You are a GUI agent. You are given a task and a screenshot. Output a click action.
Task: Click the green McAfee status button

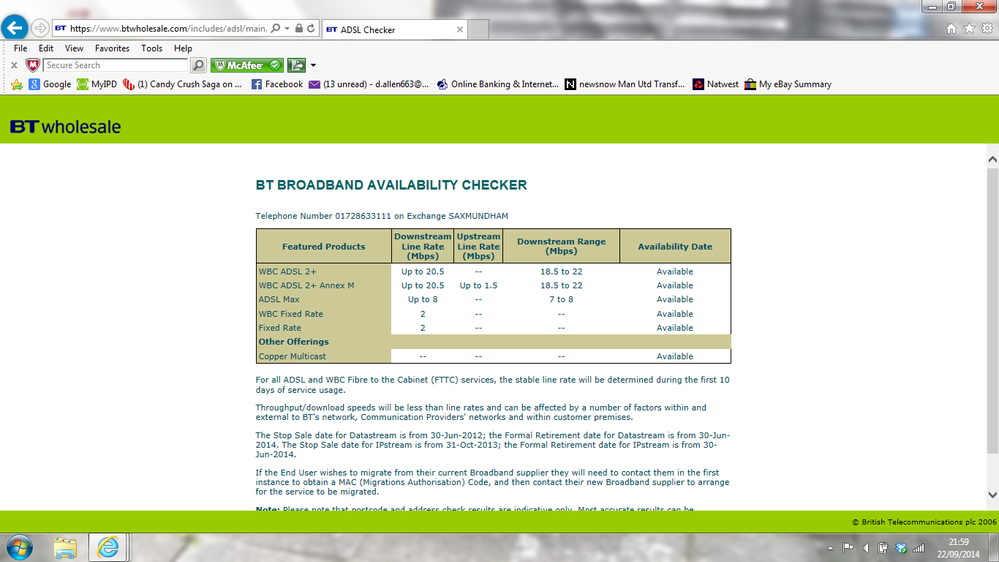[247, 65]
